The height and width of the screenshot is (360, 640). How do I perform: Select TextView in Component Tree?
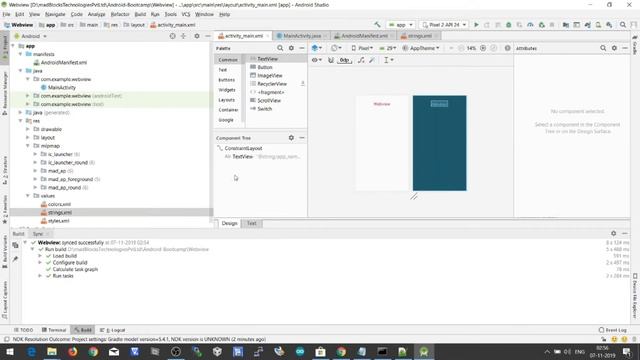242,157
